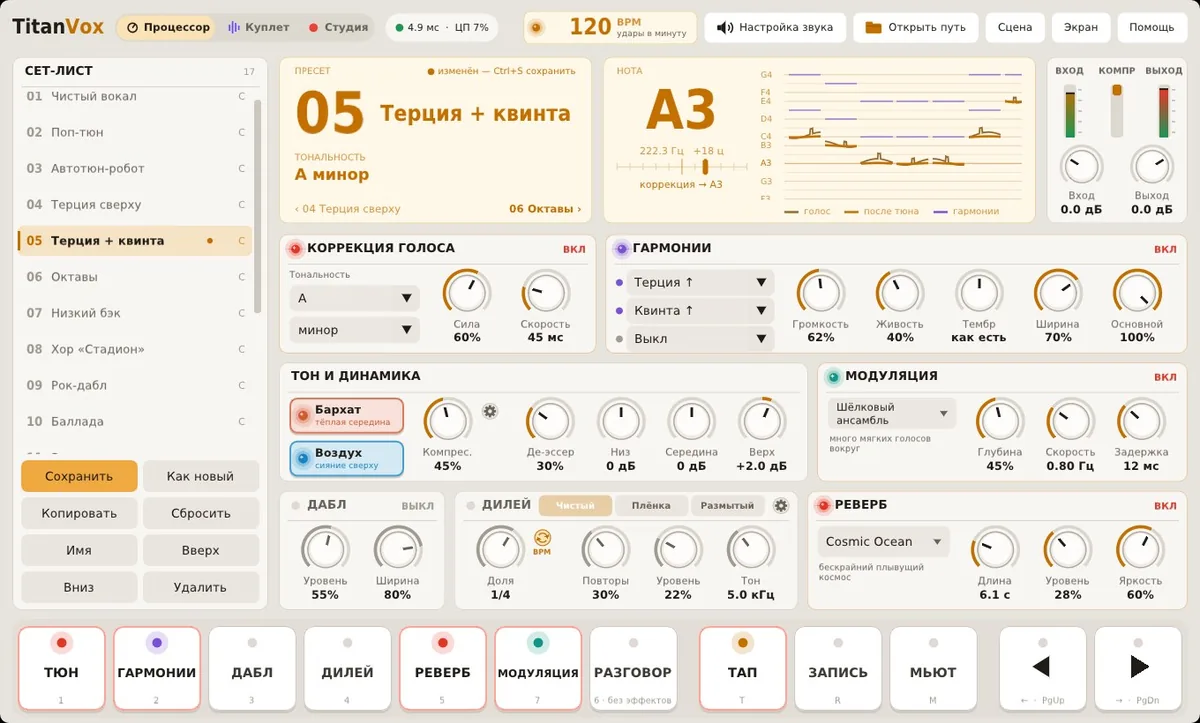1200x723 pixels.
Task: Click the КОМПР vertical slider handle
Action: click(1117, 90)
